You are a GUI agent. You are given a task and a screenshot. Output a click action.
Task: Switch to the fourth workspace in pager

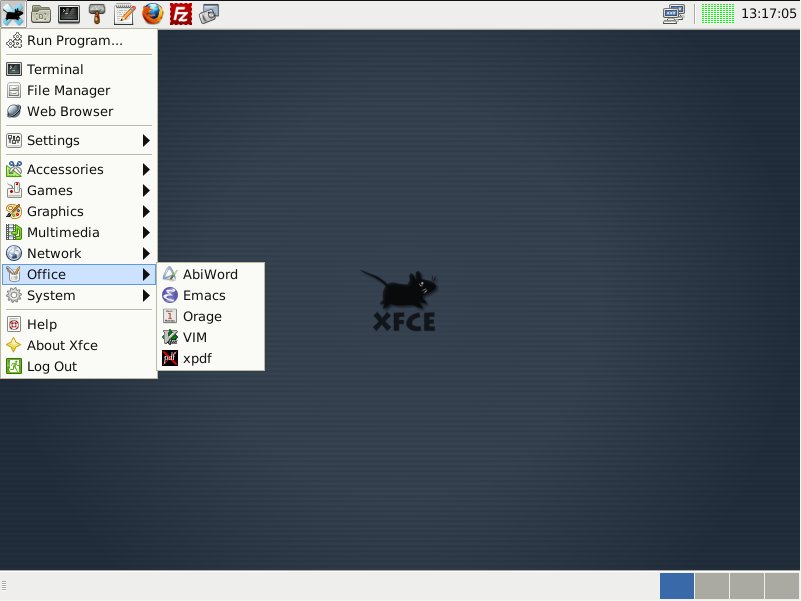(782, 585)
